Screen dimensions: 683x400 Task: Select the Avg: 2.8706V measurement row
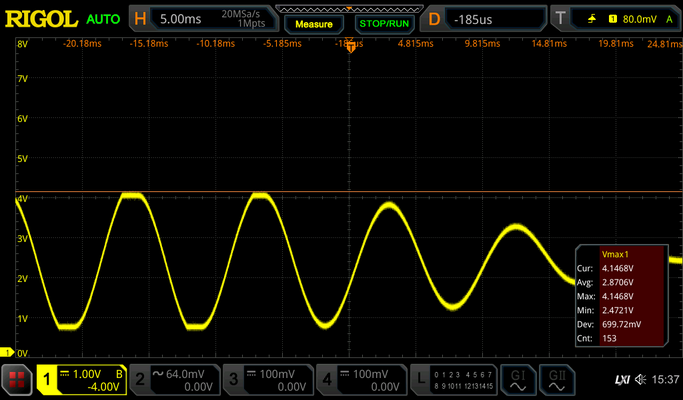tap(621, 282)
